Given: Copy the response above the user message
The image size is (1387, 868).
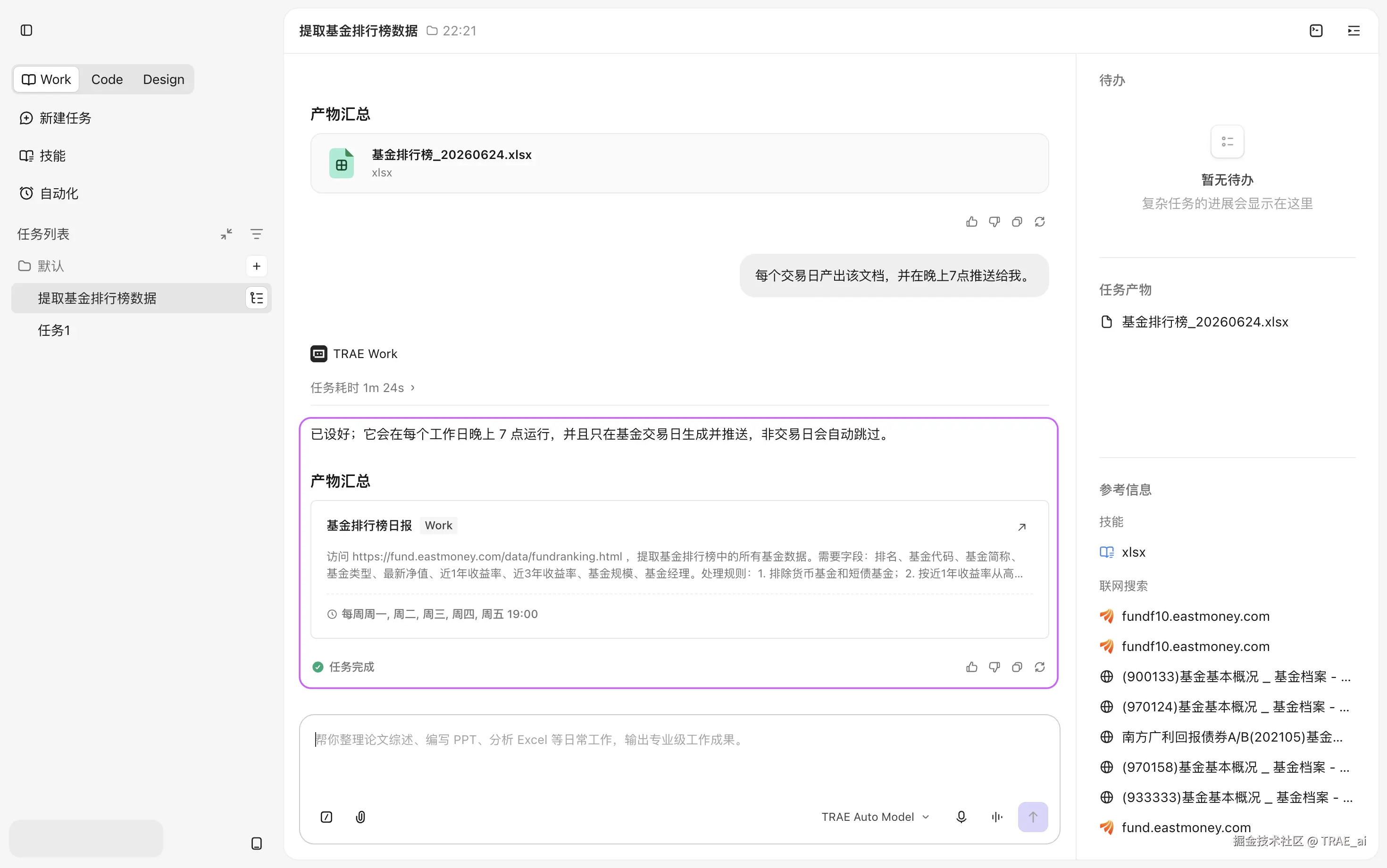Looking at the screenshot, I should coord(1017,222).
